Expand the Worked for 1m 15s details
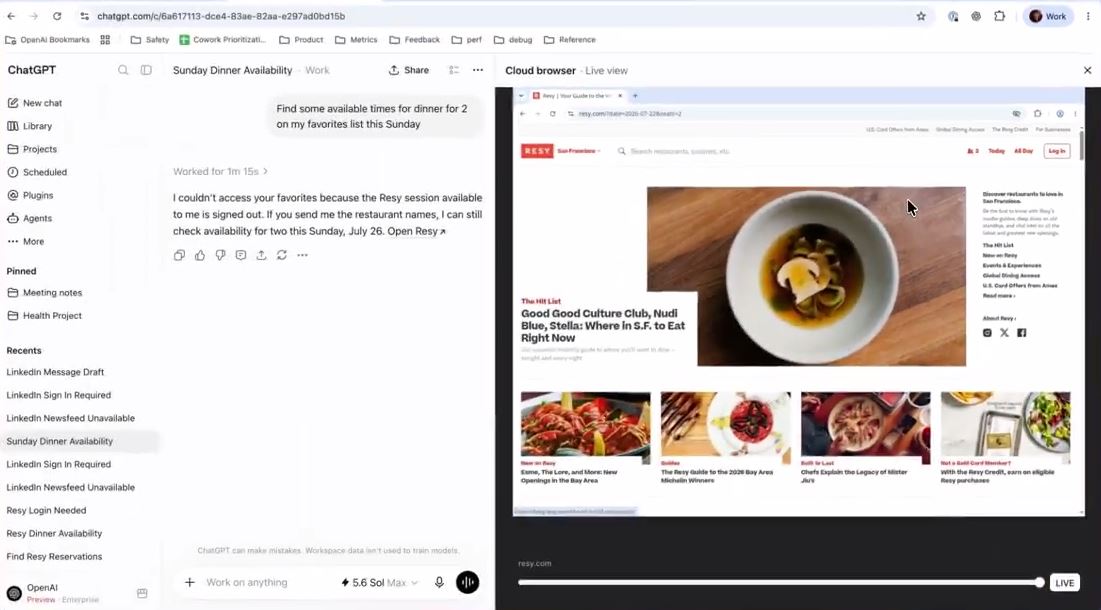Image resolution: width=1101 pixels, height=610 pixels. (x=220, y=171)
